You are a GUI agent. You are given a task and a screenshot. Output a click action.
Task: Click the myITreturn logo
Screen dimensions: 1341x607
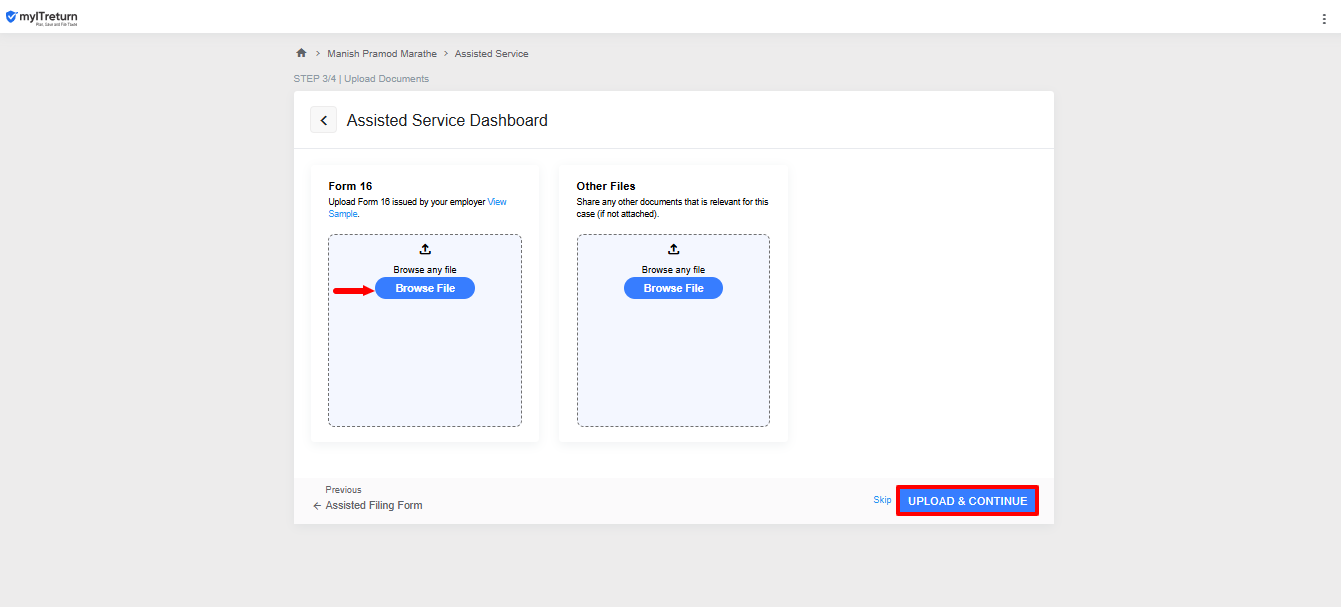tap(42, 18)
